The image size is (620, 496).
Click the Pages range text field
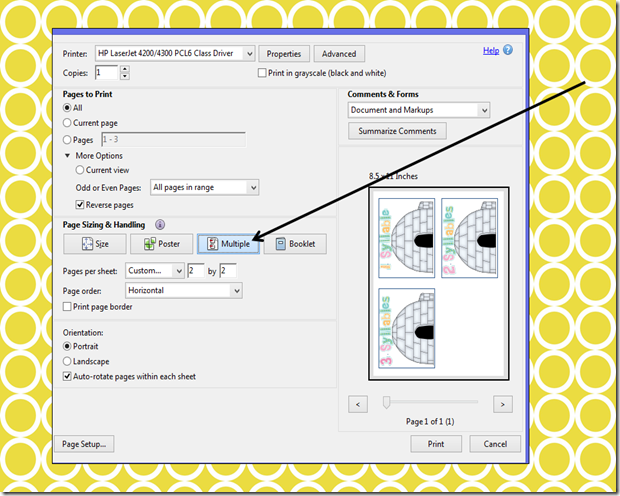point(174,140)
